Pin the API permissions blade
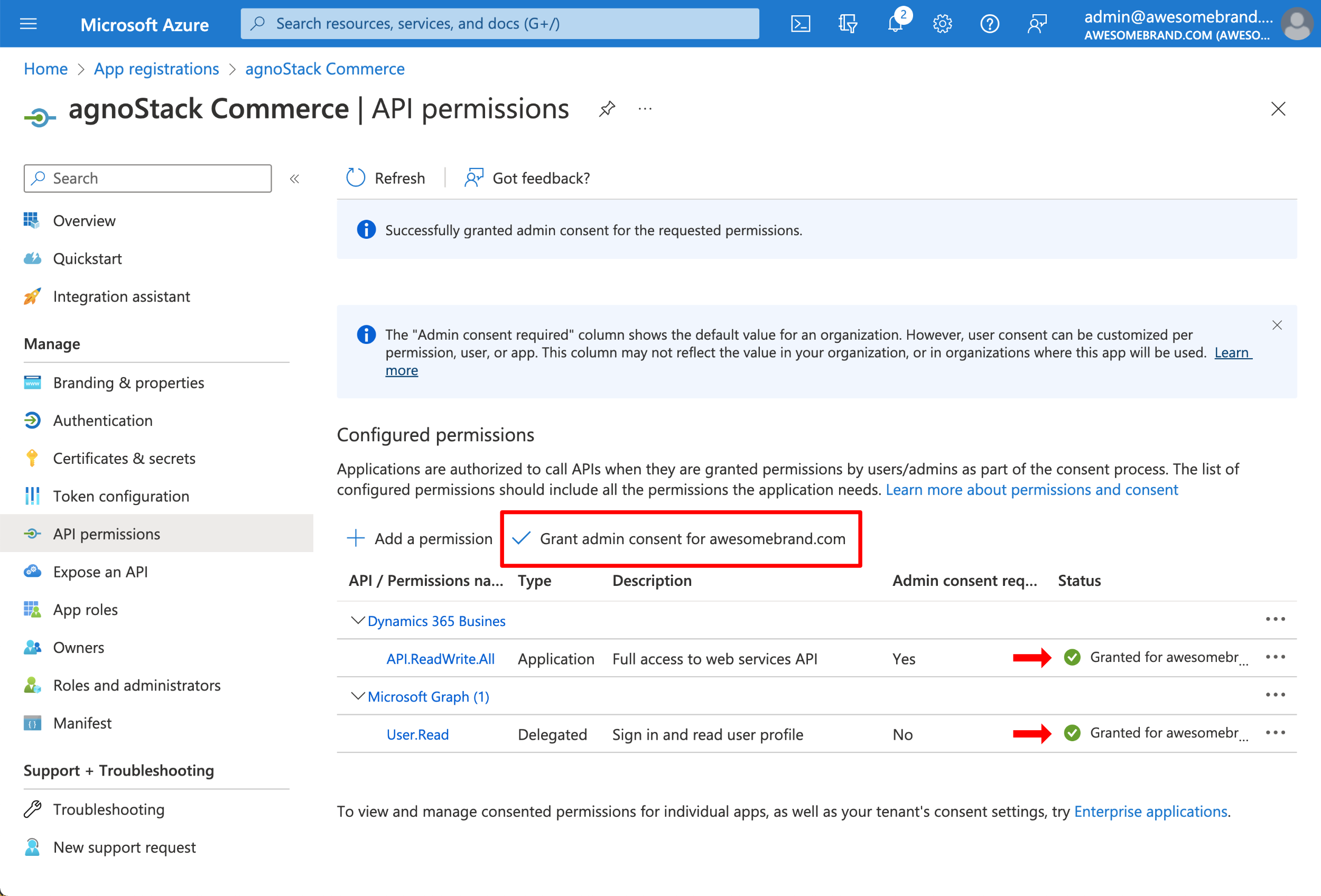This screenshot has width=1321, height=896. tap(607, 108)
